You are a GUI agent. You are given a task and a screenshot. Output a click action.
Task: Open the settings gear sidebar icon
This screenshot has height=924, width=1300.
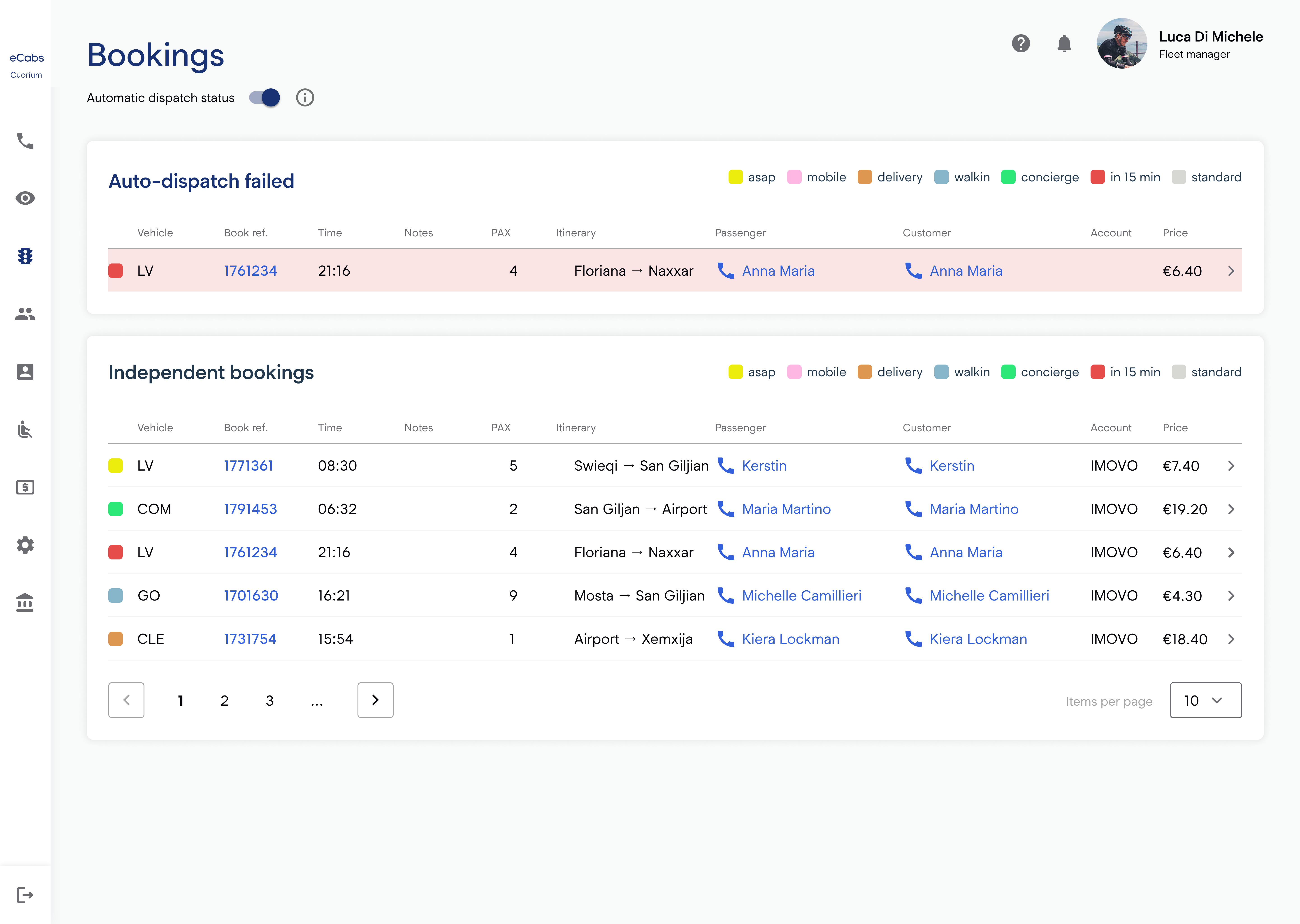point(25,545)
